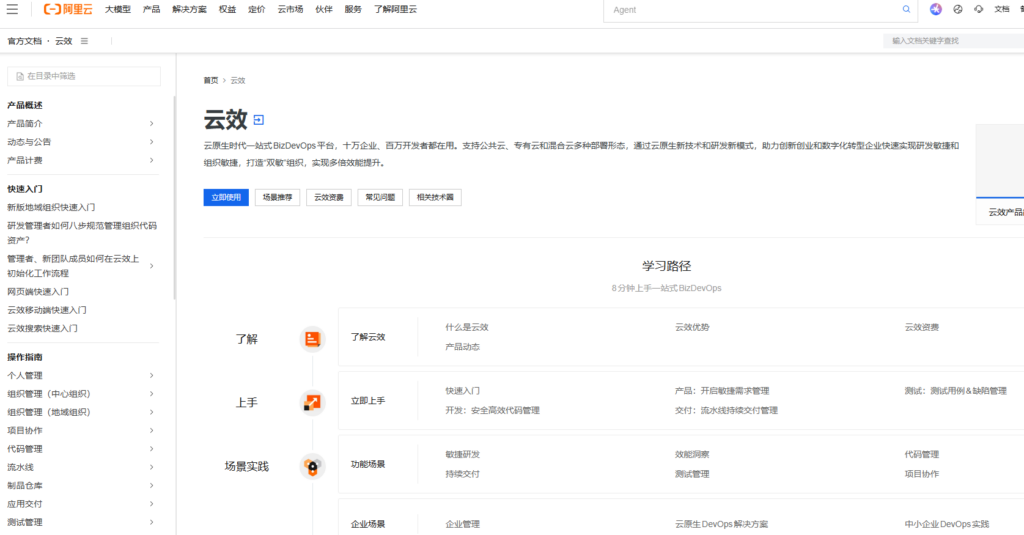Open the 云效优势 link

[x=692, y=327]
